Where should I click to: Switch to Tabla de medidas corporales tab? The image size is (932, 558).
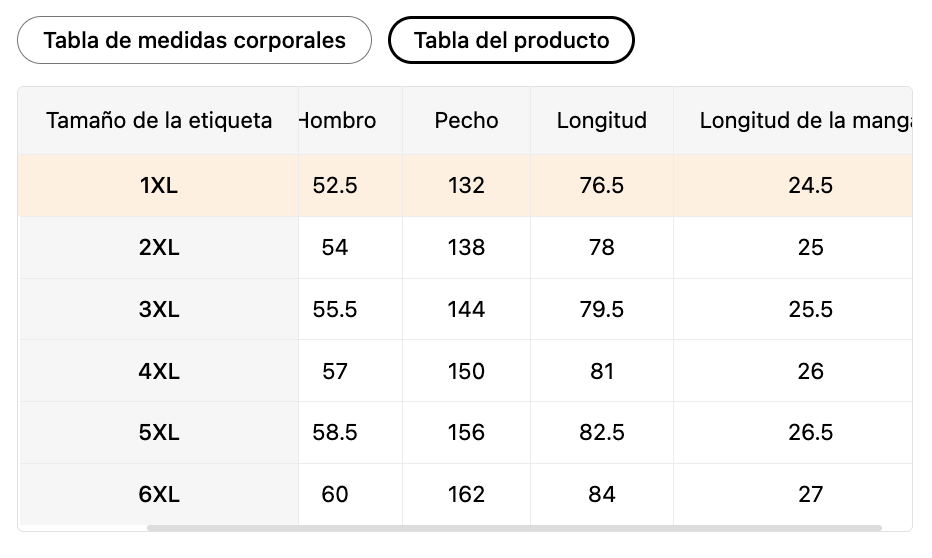[x=194, y=40]
